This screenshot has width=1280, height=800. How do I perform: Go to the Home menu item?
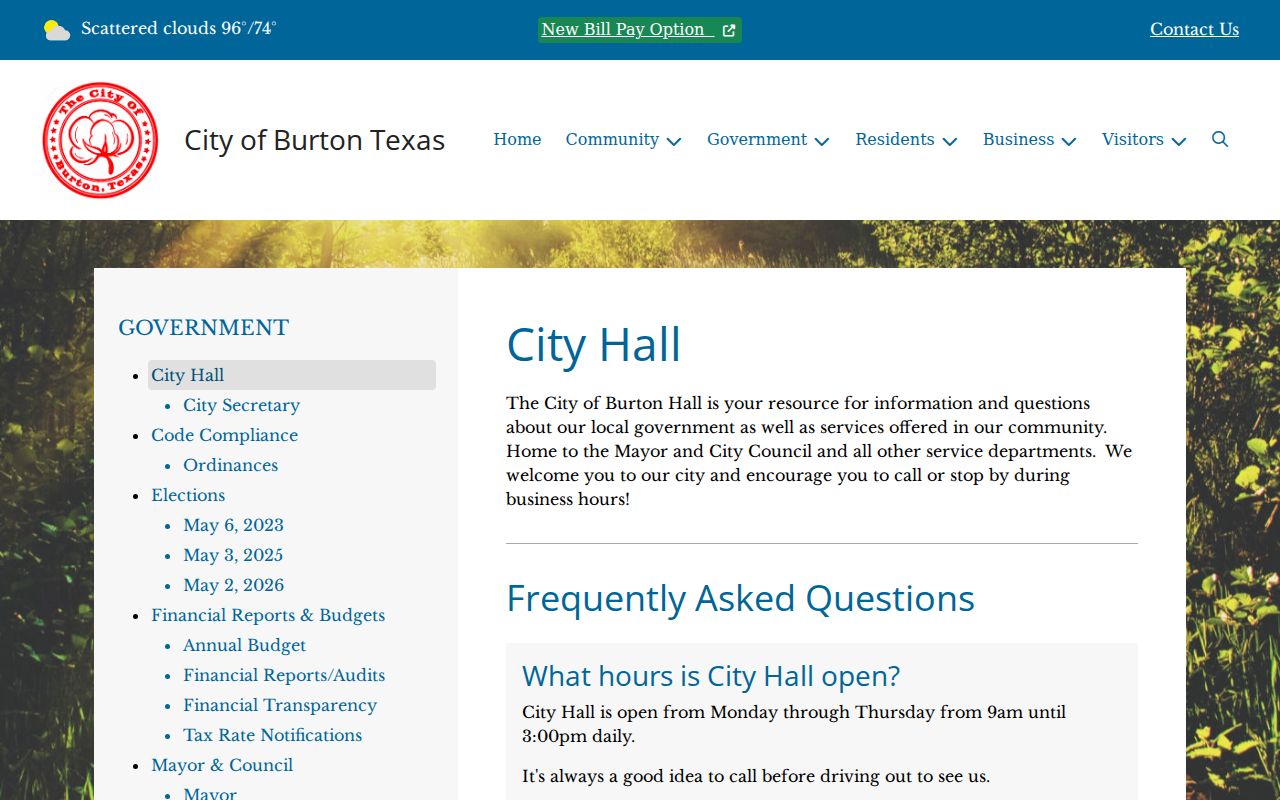tap(517, 139)
